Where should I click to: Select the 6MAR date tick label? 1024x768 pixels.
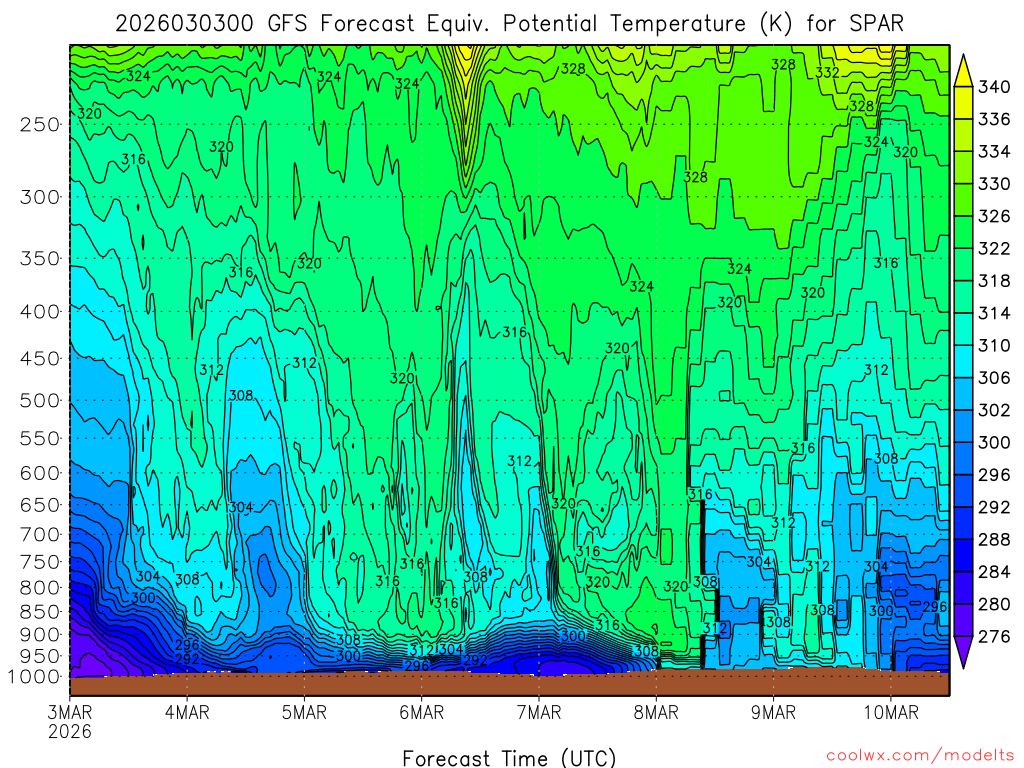pyautogui.click(x=422, y=712)
